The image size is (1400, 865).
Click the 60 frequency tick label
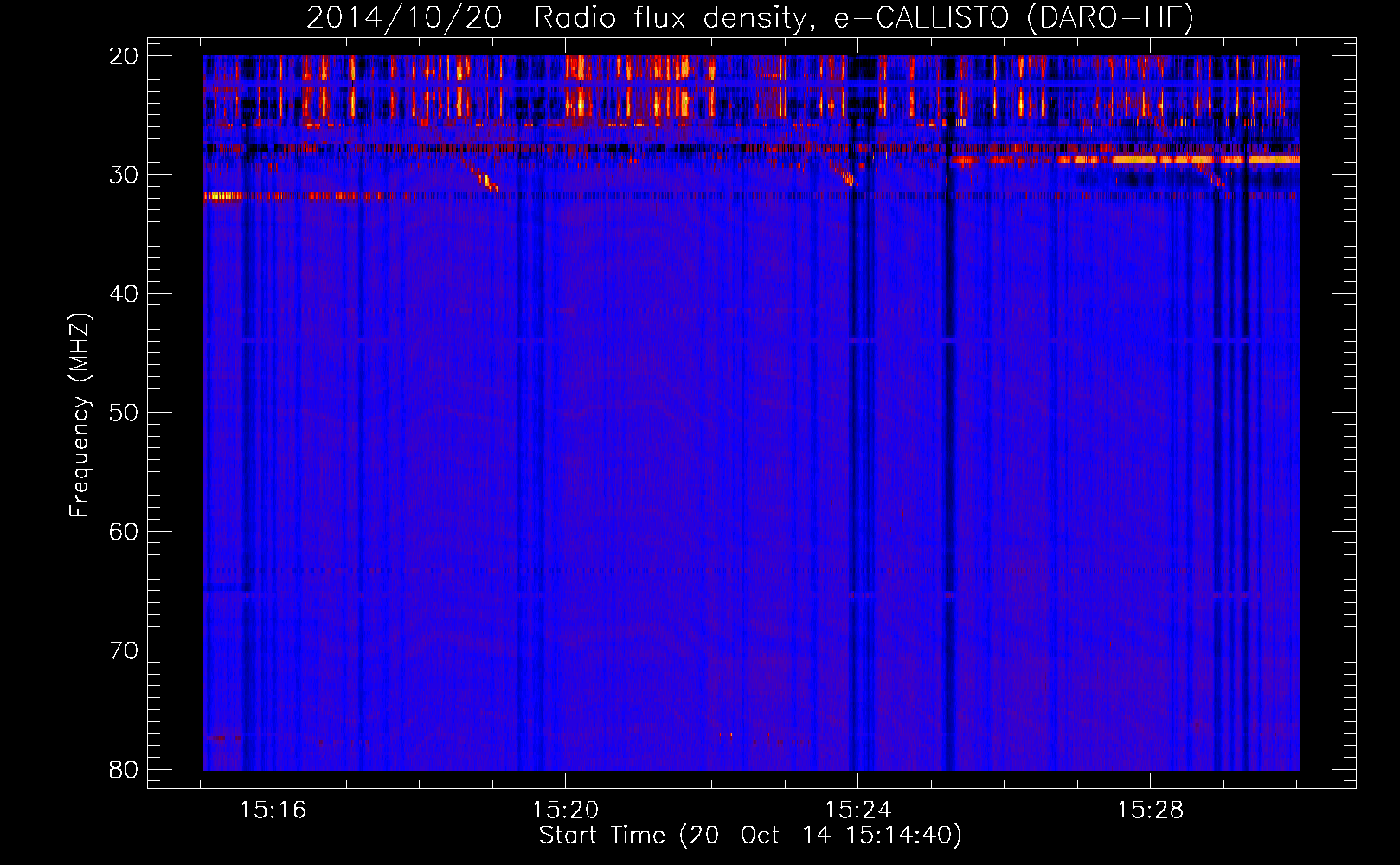click(124, 532)
